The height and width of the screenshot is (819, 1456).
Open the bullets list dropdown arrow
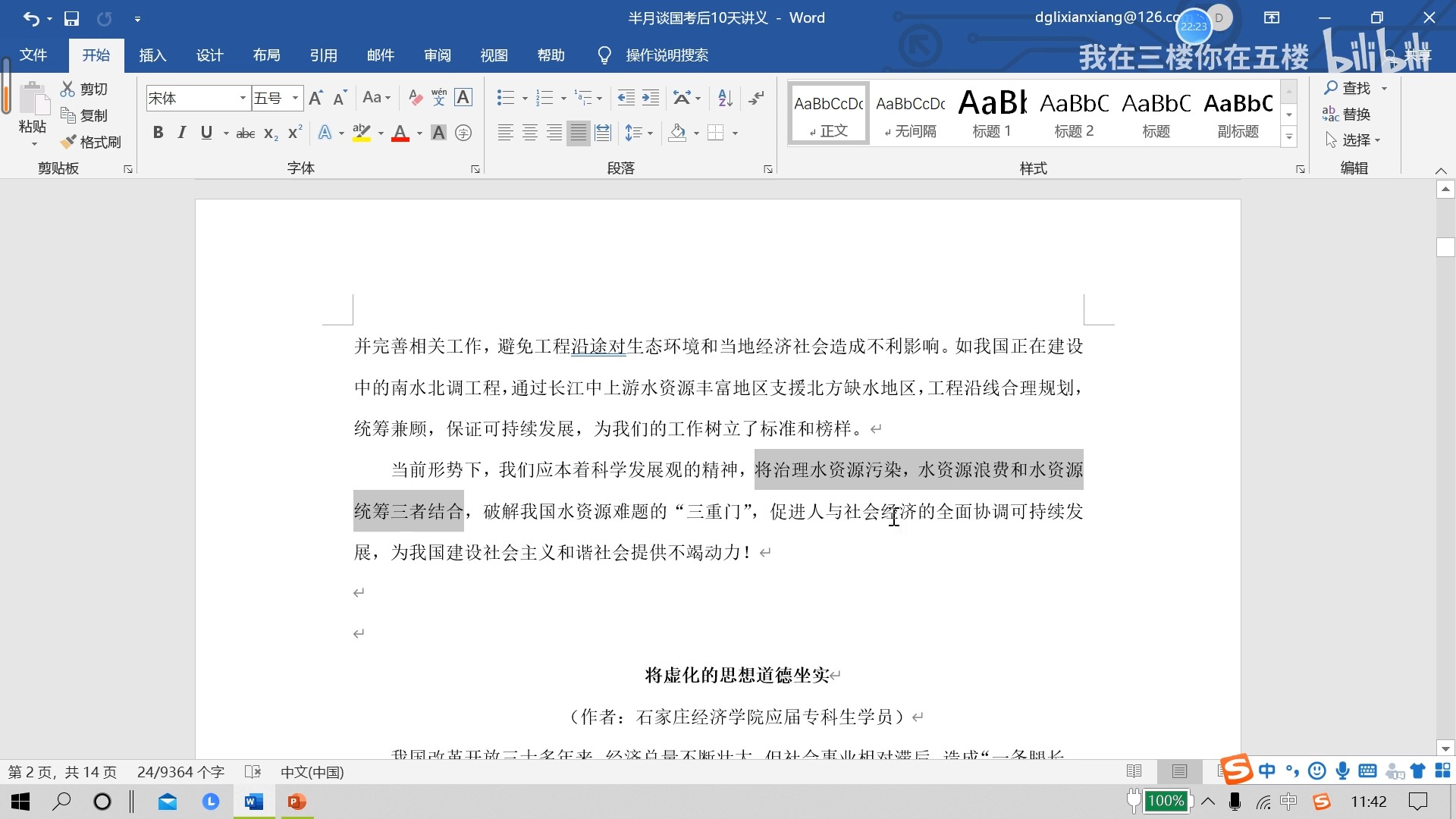525,99
